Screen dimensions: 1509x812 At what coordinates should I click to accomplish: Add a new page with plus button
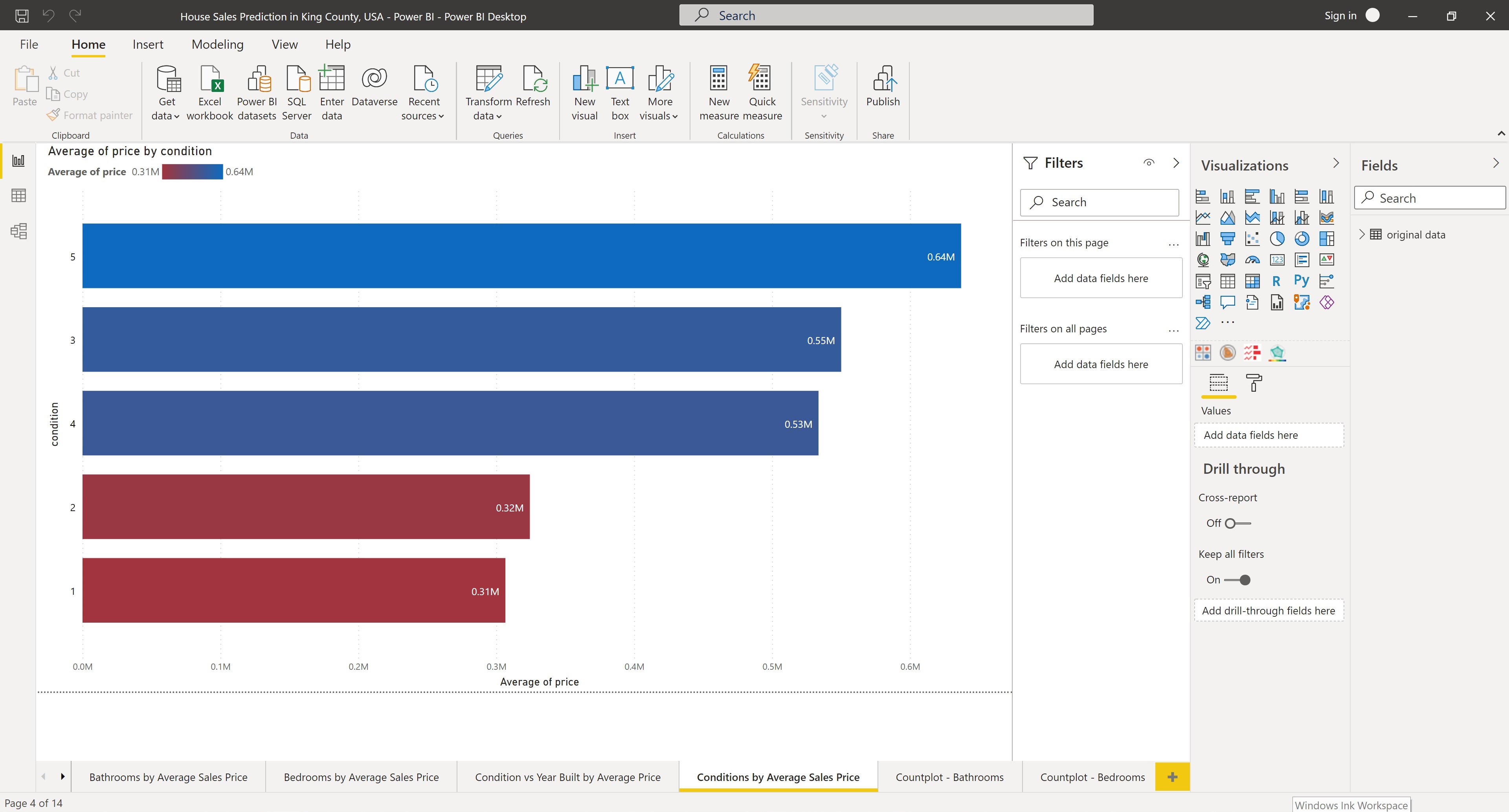coord(1172,777)
